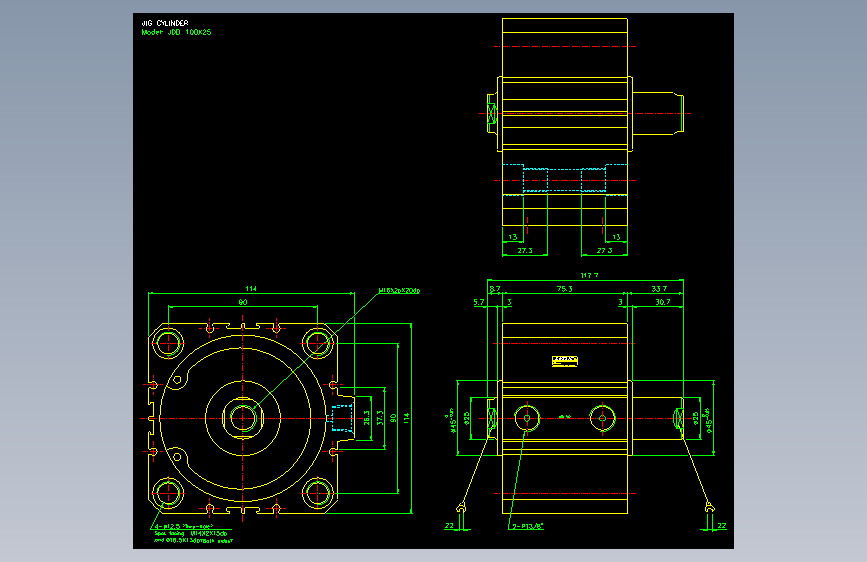The height and width of the screenshot is (562, 867).
Task: Select the M16 thread callout label
Action: pyautogui.click(x=399, y=290)
